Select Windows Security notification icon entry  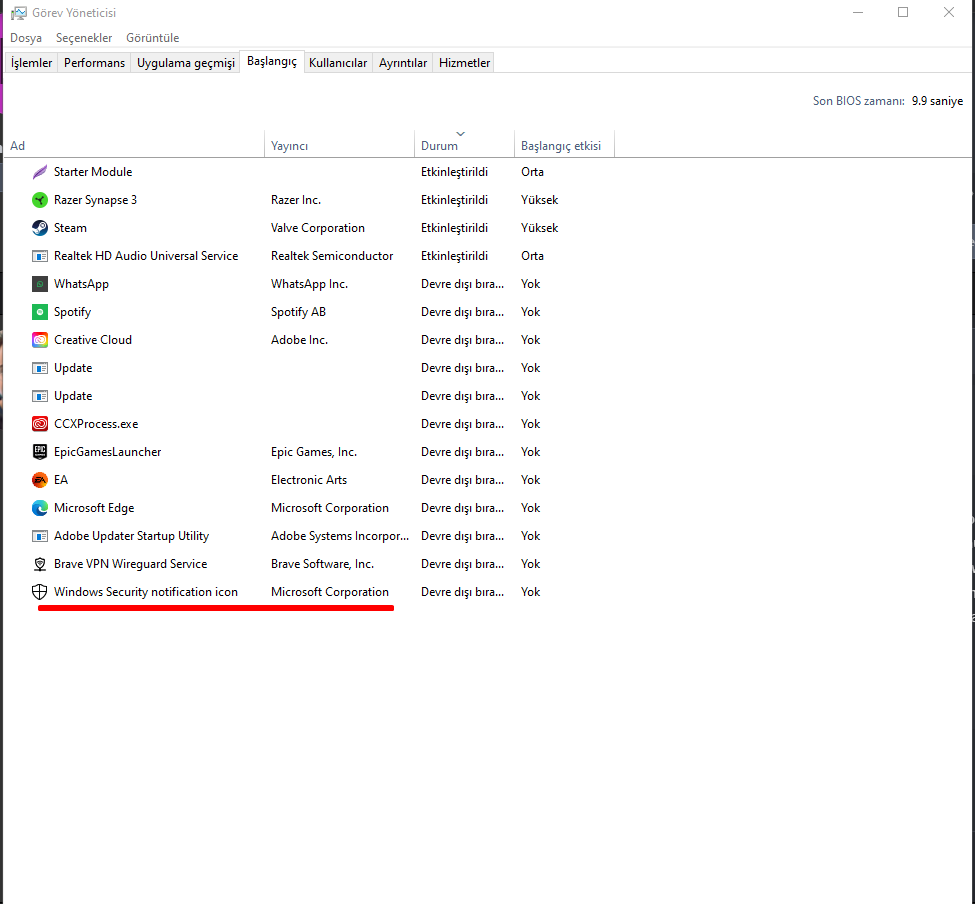tap(146, 592)
